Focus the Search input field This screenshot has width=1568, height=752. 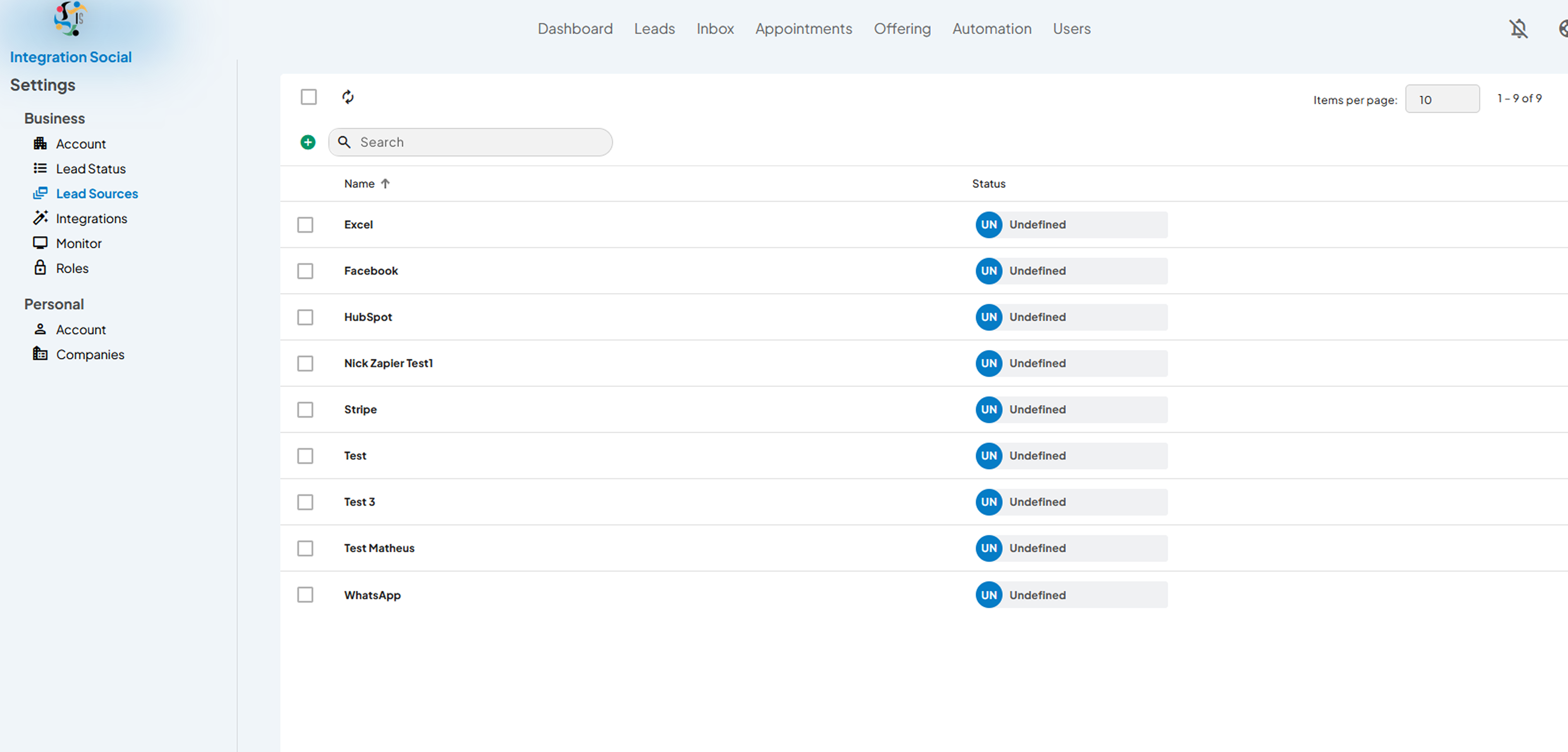coord(470,142)
